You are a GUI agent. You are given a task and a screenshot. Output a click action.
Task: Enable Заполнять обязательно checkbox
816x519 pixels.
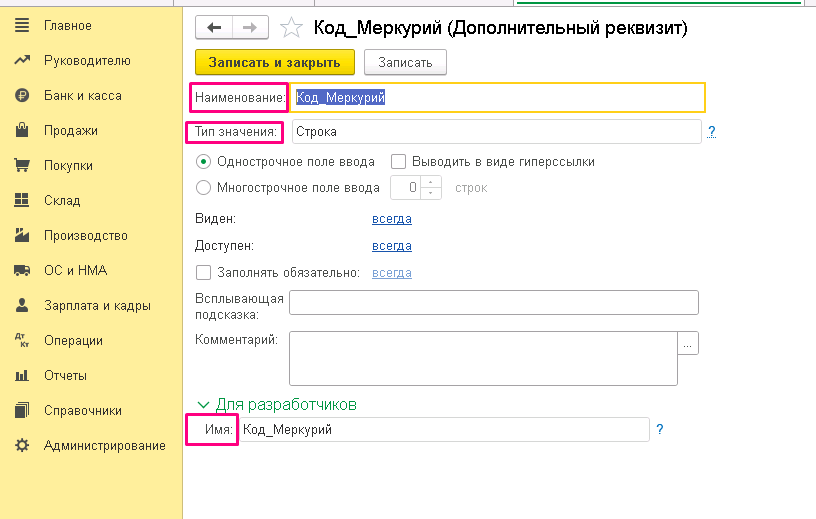pos(203,272)
